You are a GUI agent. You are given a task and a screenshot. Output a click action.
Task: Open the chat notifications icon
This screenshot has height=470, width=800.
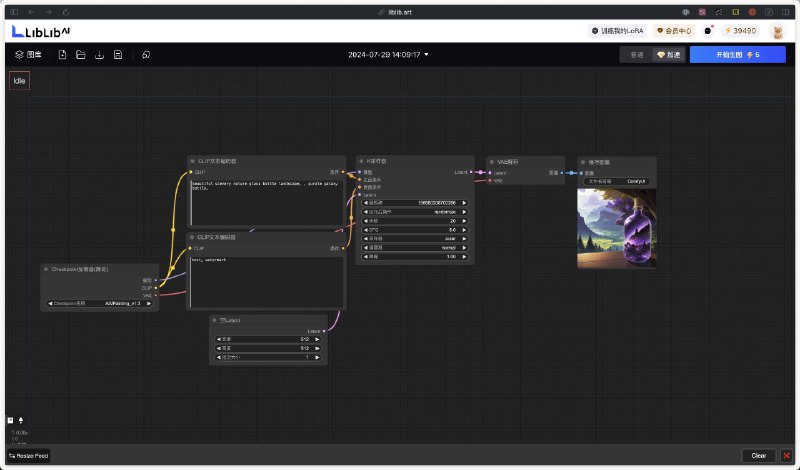click(708, 31)
